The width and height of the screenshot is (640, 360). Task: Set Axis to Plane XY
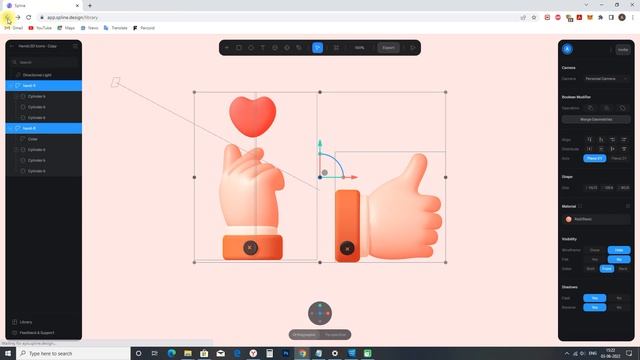595,158
